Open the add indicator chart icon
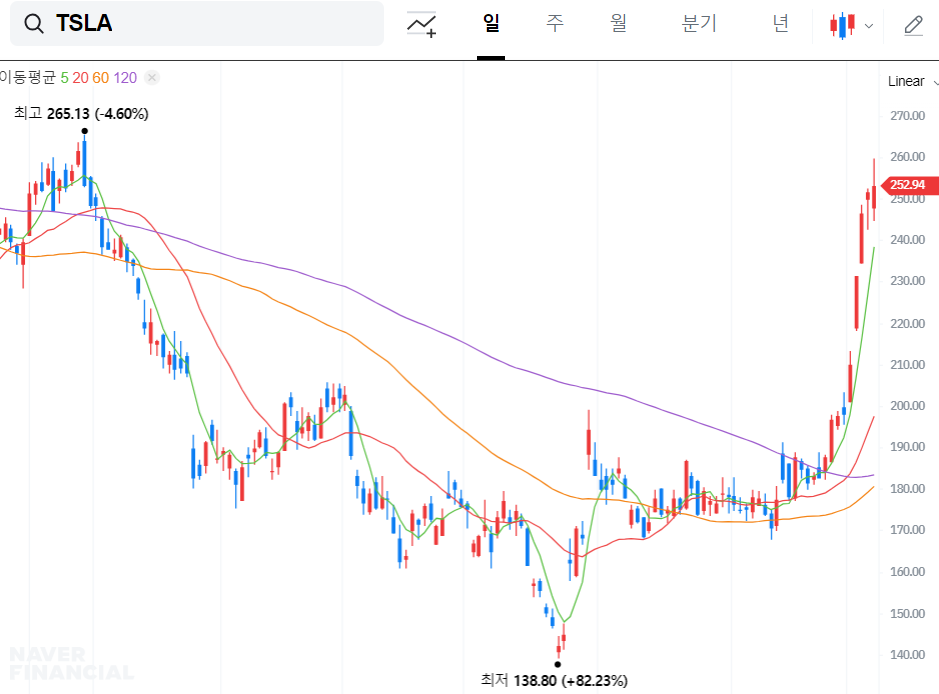Viewport: 939px width, 694px height. (x=422, y=25)
